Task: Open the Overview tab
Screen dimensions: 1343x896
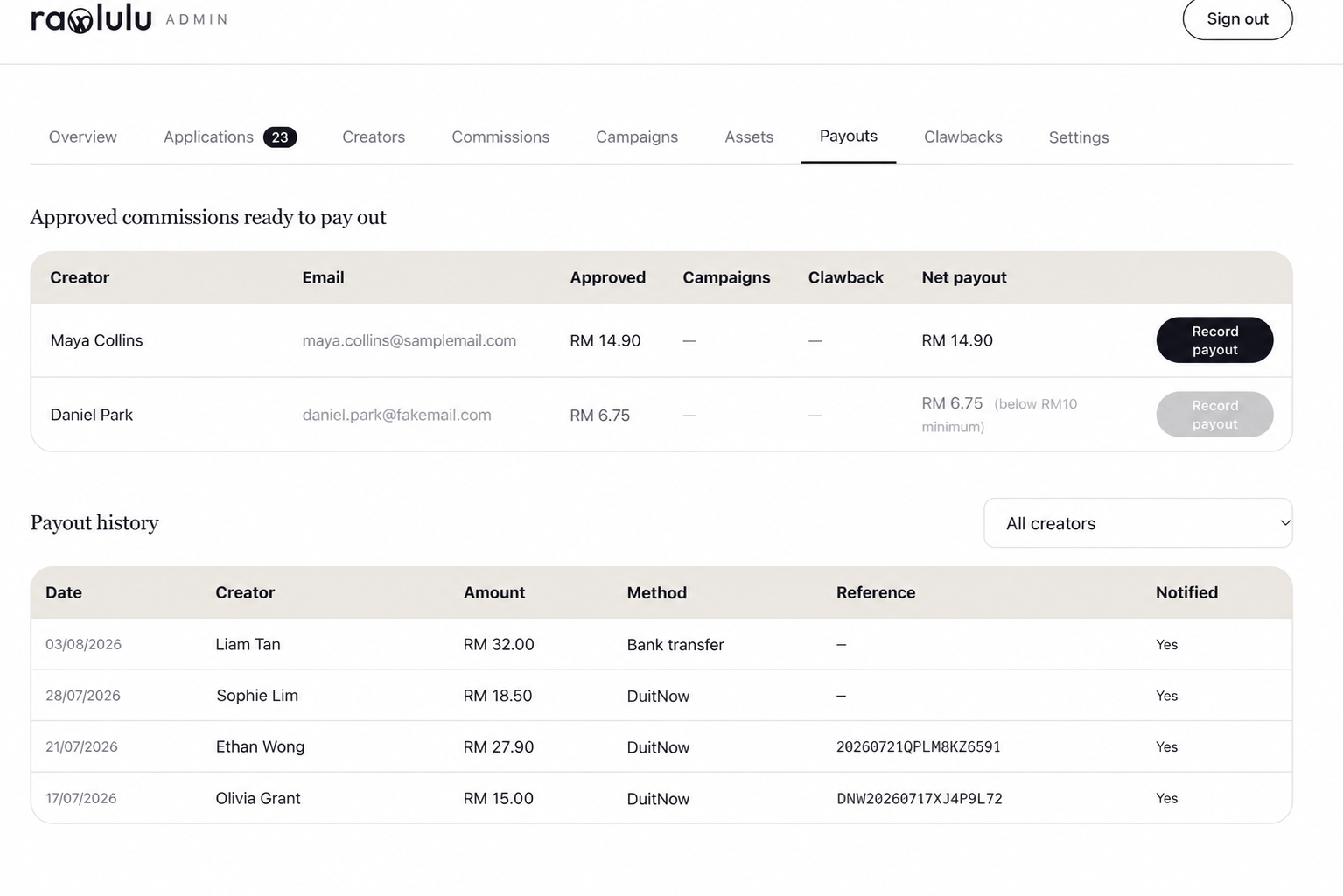Action: pos(83,136)
